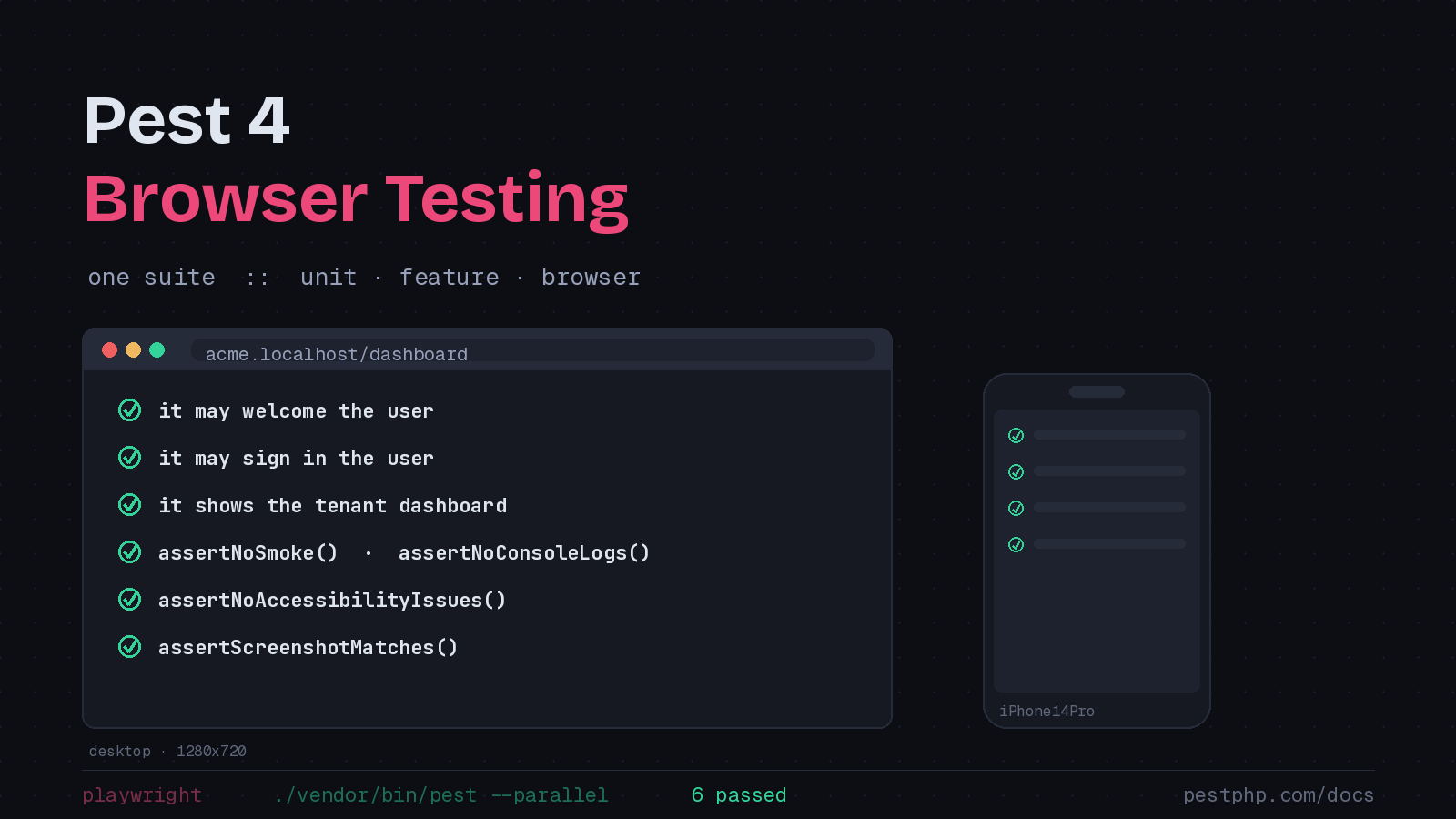Click the red close dot of browser window
1456x819 pixels.
(109, 350)
